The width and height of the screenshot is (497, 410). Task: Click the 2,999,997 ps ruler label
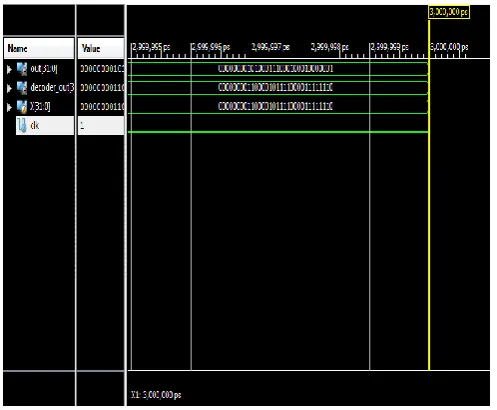[x=270, y=47]
